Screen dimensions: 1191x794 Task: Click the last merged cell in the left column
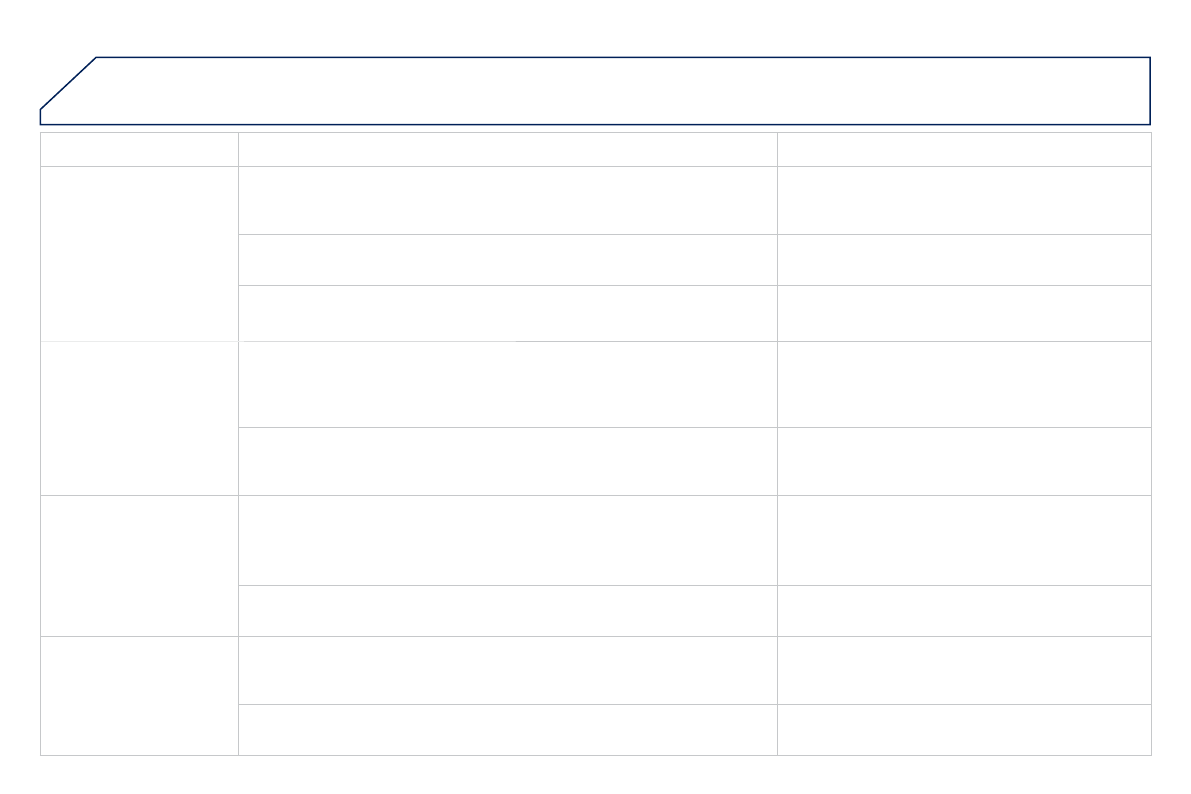pyautogui.click(x=139, y=695)
